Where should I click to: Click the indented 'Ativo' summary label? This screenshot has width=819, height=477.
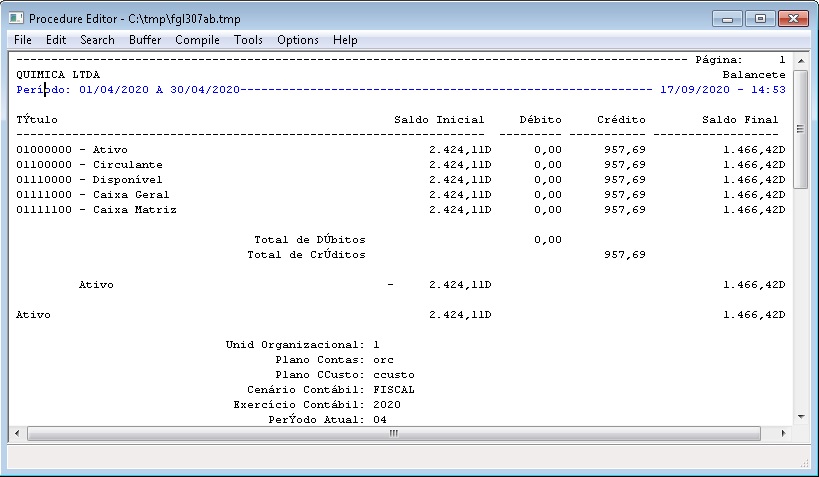[x=96, y=285]
